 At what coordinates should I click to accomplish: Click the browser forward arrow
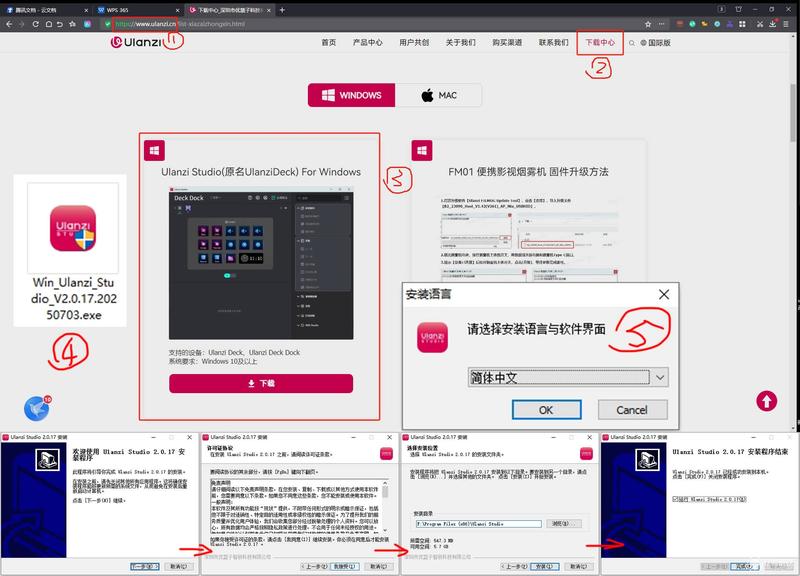tap(21, 24)
